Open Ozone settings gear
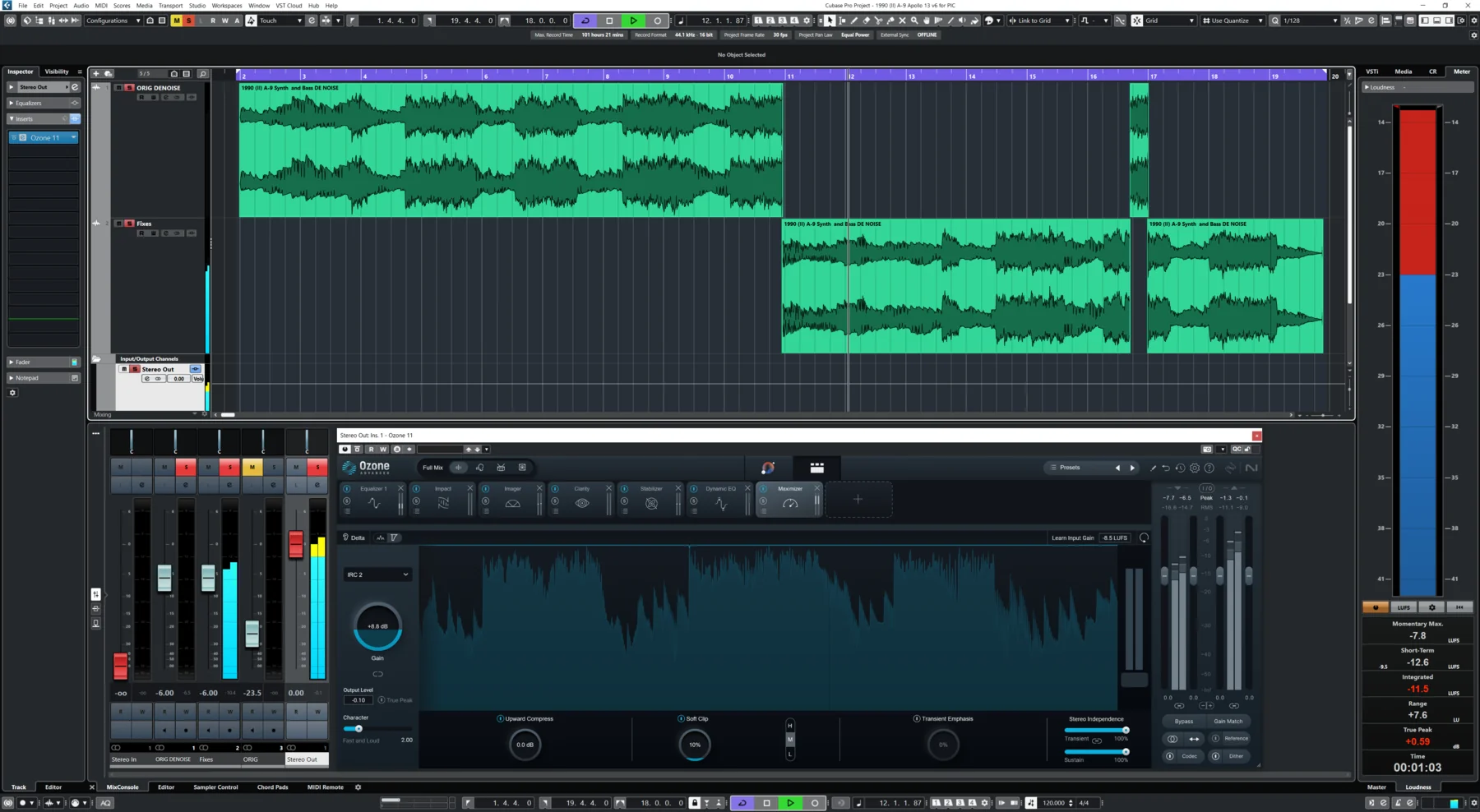1480x812 pixels. coord(1195,468)
